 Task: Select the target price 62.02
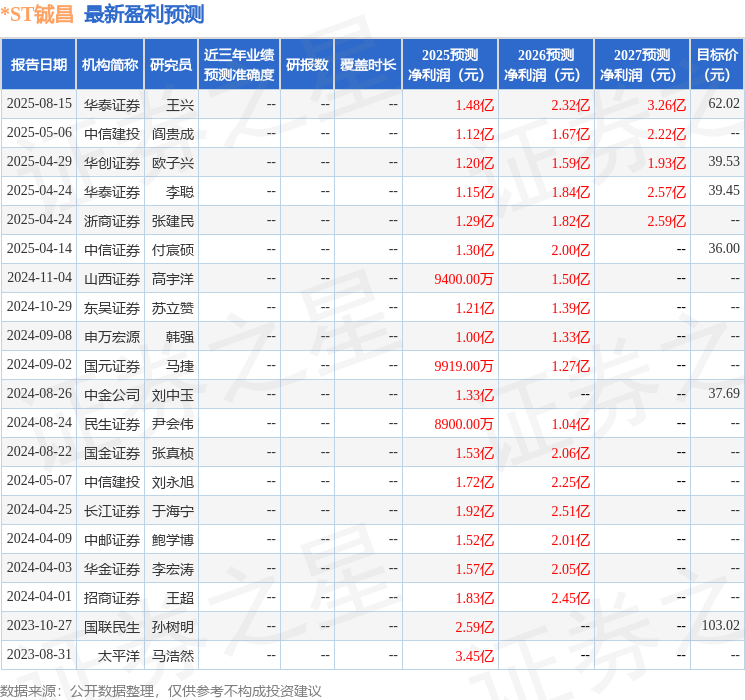click(724, 104)
